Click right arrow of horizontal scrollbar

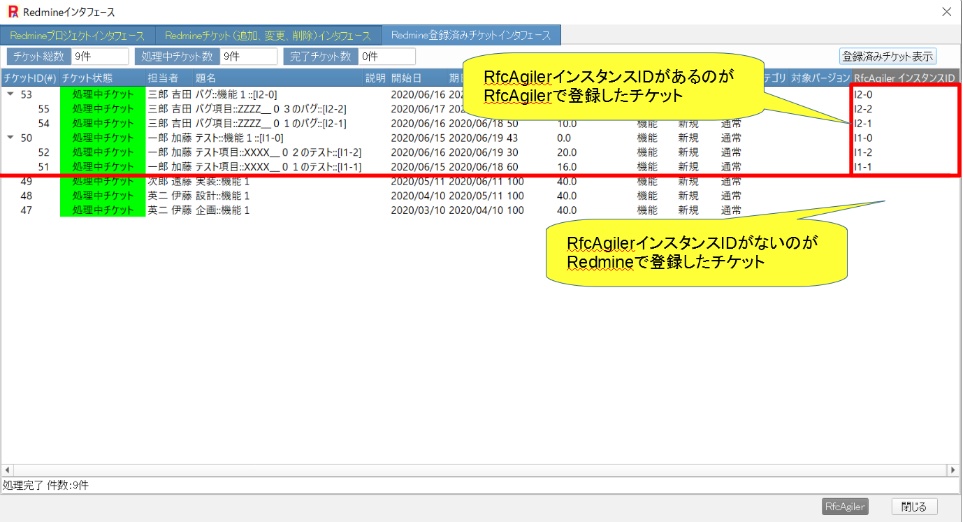point(953,470)
